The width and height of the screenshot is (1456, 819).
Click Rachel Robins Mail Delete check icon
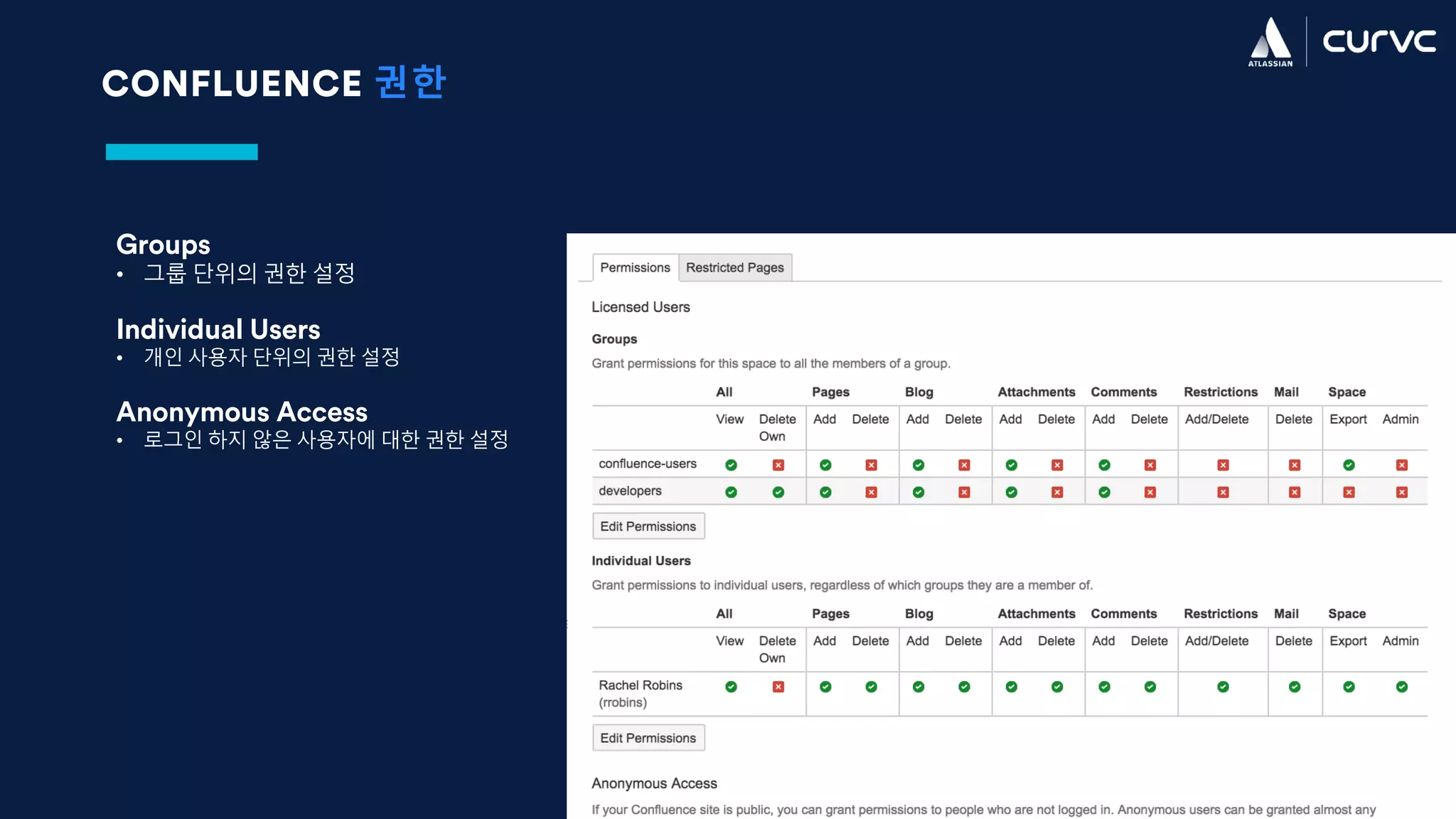pyautogui.click(x=1295, y=687)
